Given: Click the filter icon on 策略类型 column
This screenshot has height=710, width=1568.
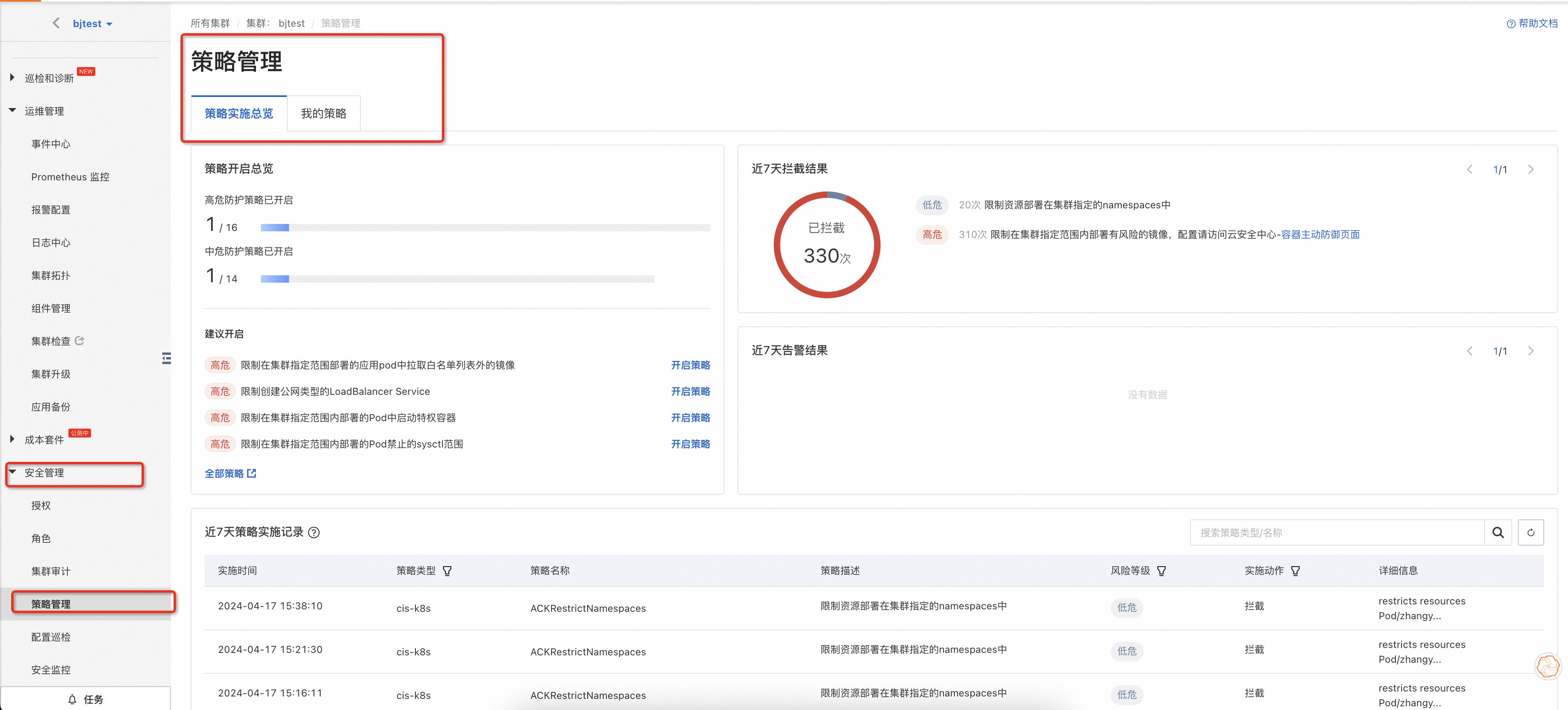Looking at the screenshot, I should [x=447, y=571].
